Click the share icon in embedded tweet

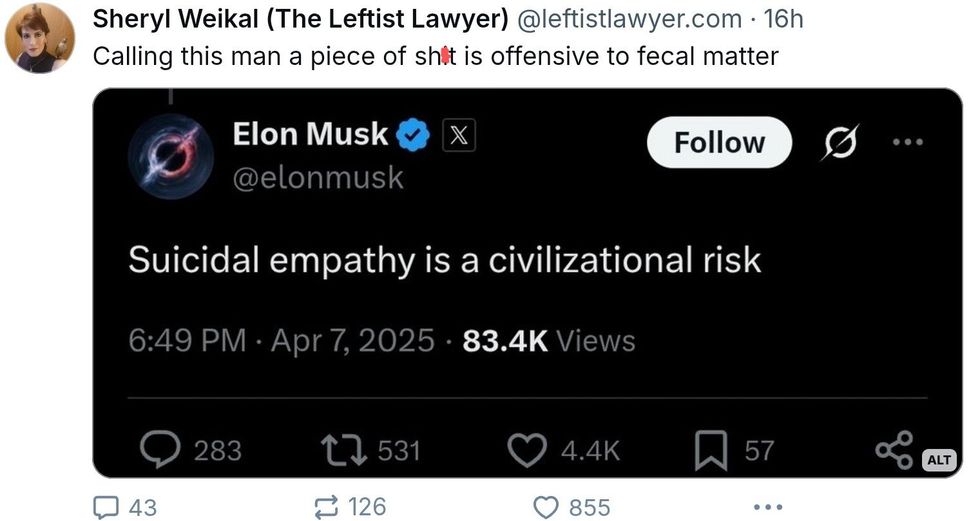pyautogui.click(x=893, y=450)
